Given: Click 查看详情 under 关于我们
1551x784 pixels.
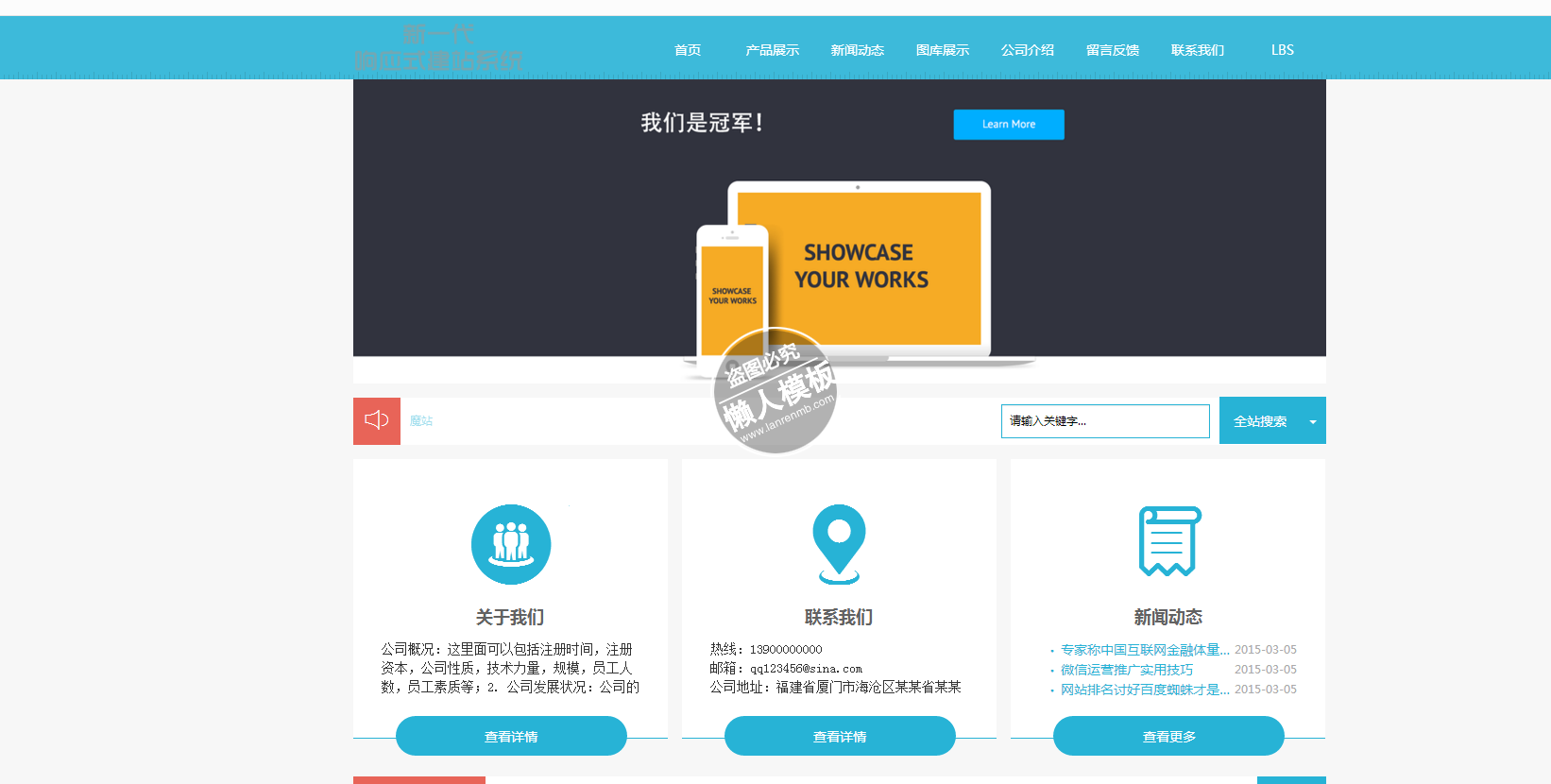Looking at the screenshot, I should (x=511, y=736).
